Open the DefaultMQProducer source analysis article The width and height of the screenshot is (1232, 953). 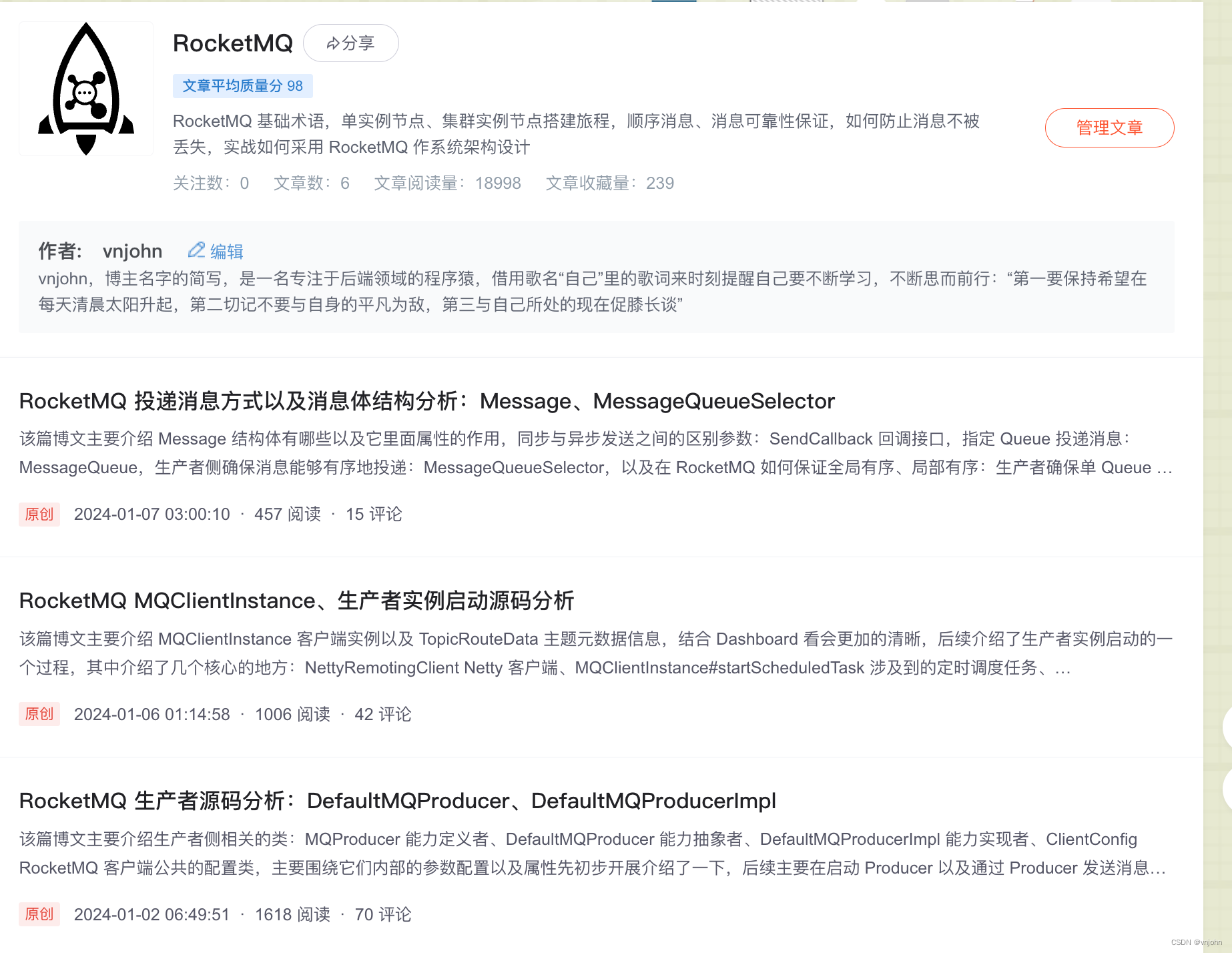(398, 801)
